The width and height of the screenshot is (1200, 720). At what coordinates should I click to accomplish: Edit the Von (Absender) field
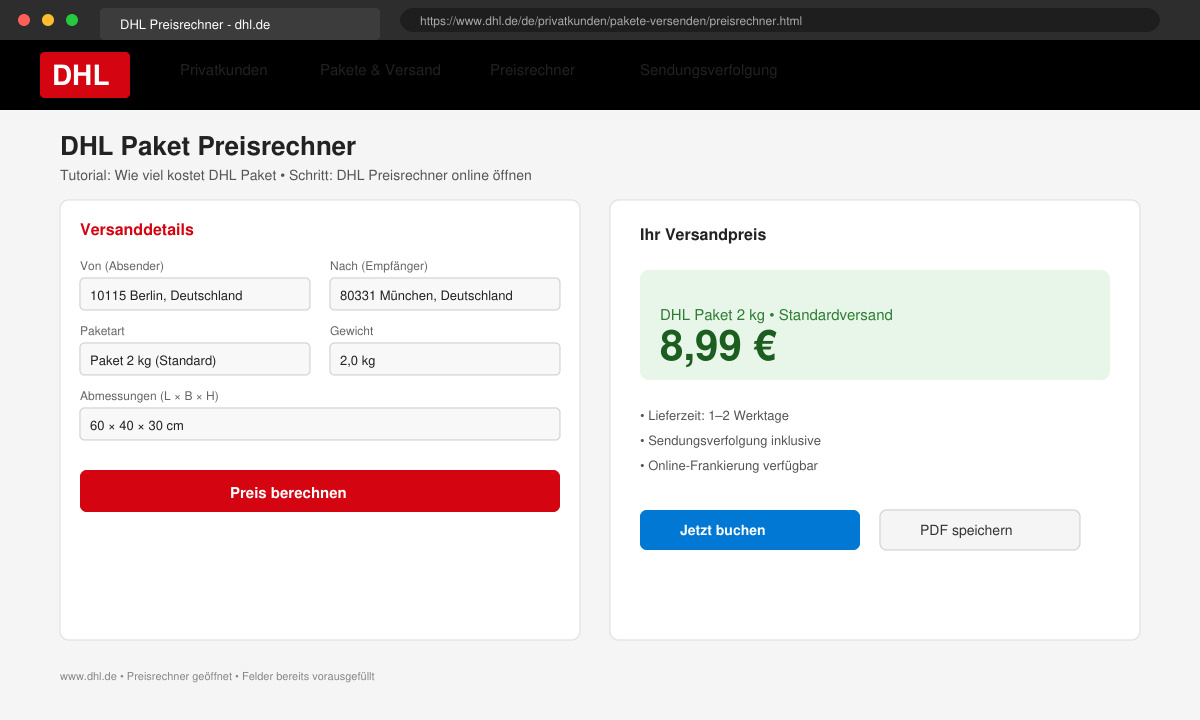click(195, 294)
